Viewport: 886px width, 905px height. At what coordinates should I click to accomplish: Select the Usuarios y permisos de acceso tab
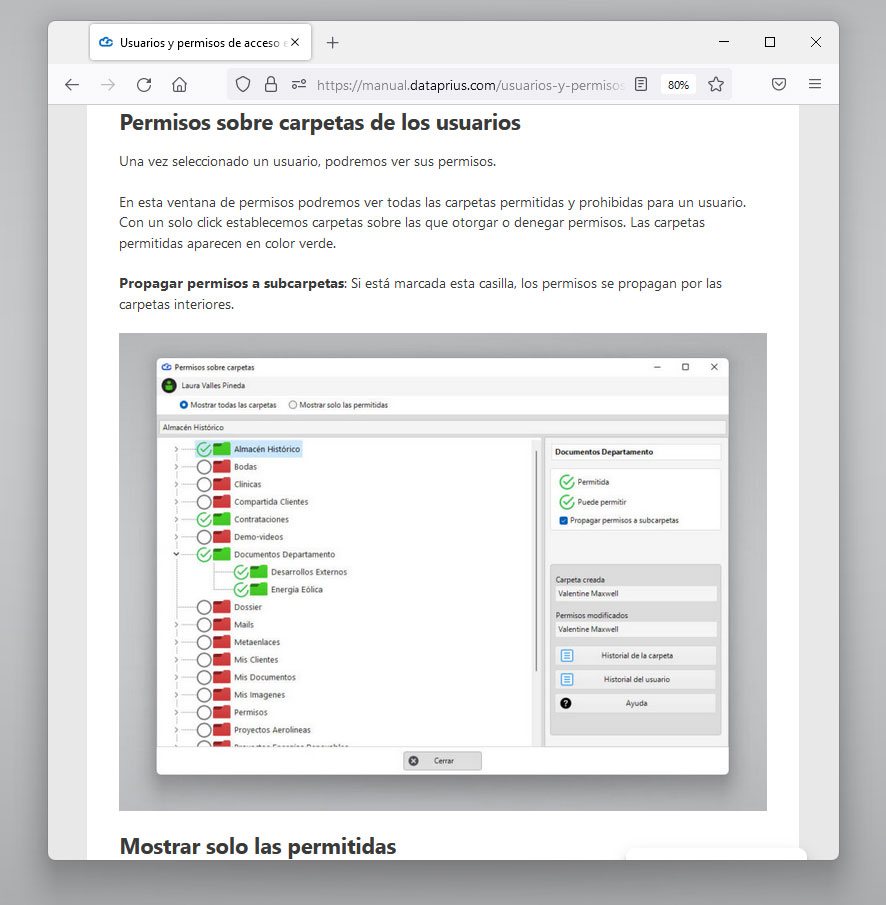[200, 42]
